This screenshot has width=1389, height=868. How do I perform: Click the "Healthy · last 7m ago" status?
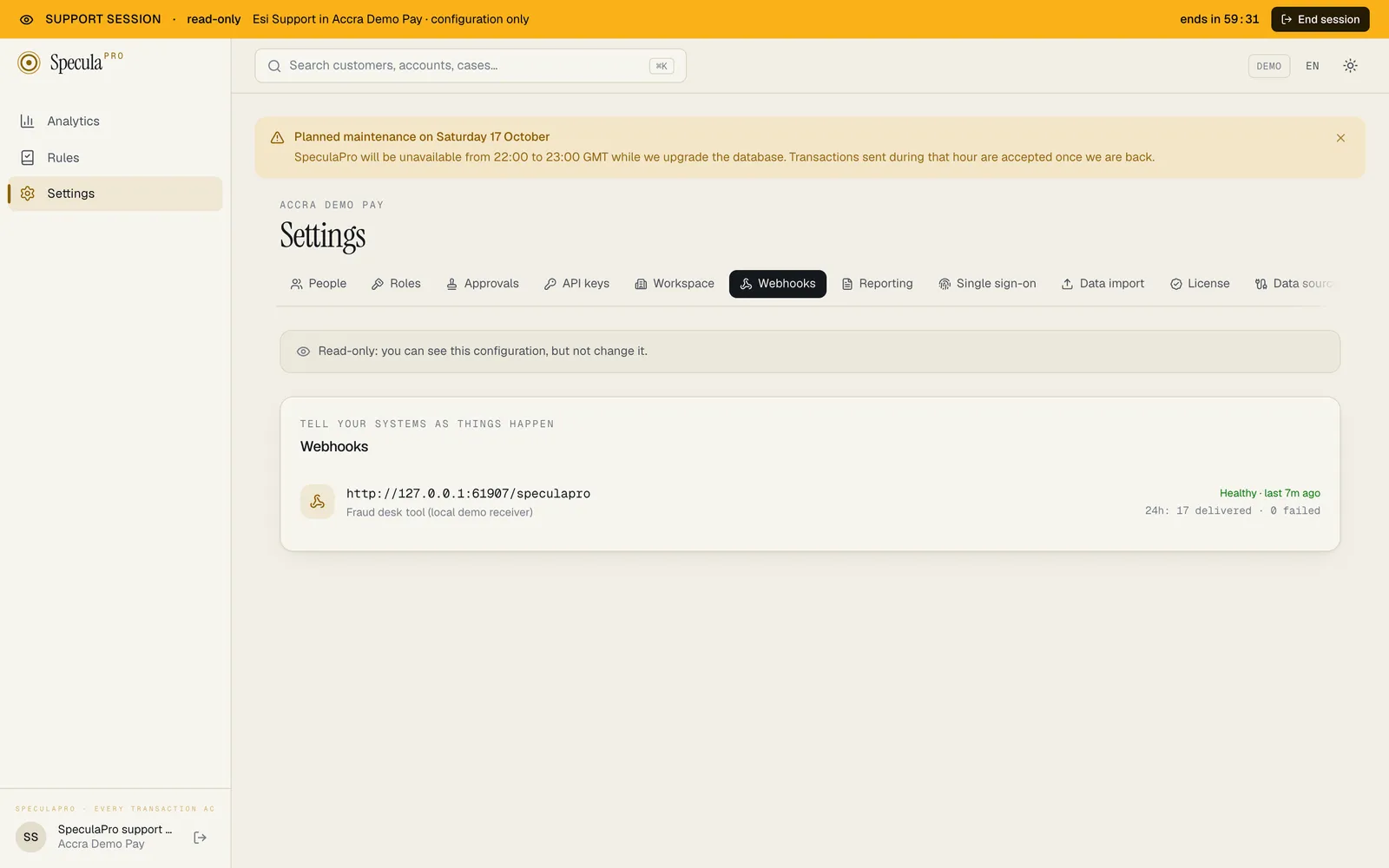pyautogui.click(x=1270, y=493)
